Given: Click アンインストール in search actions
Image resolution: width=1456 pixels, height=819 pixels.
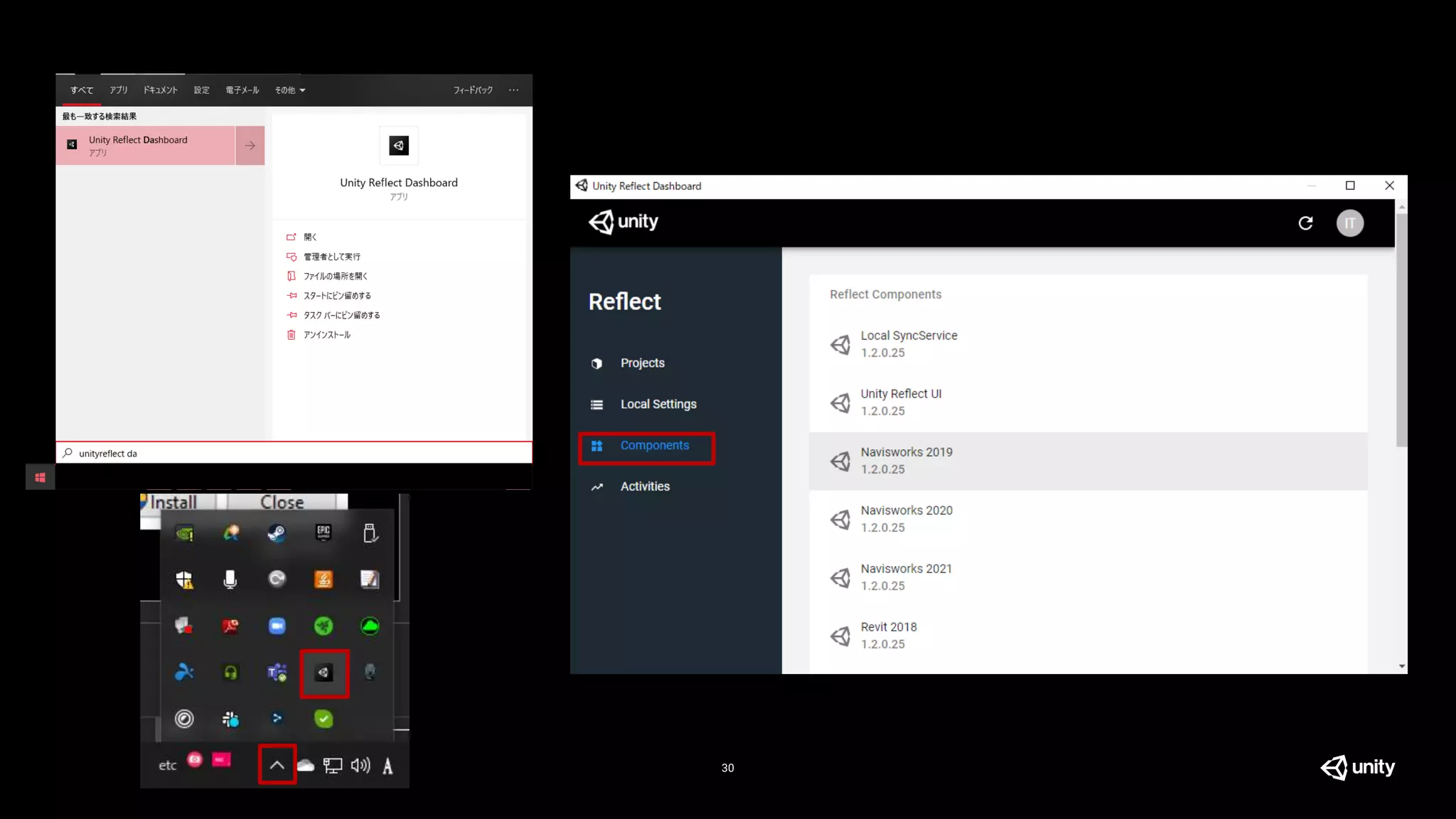Looking at the screenshot, I should (326, 335).
